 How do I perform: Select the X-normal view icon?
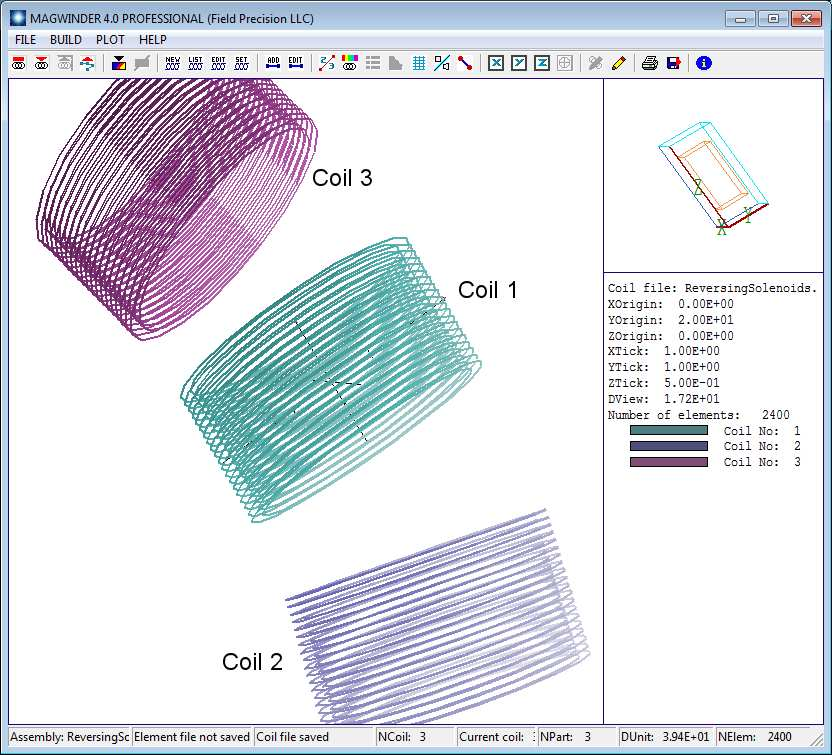coord(496,63)
